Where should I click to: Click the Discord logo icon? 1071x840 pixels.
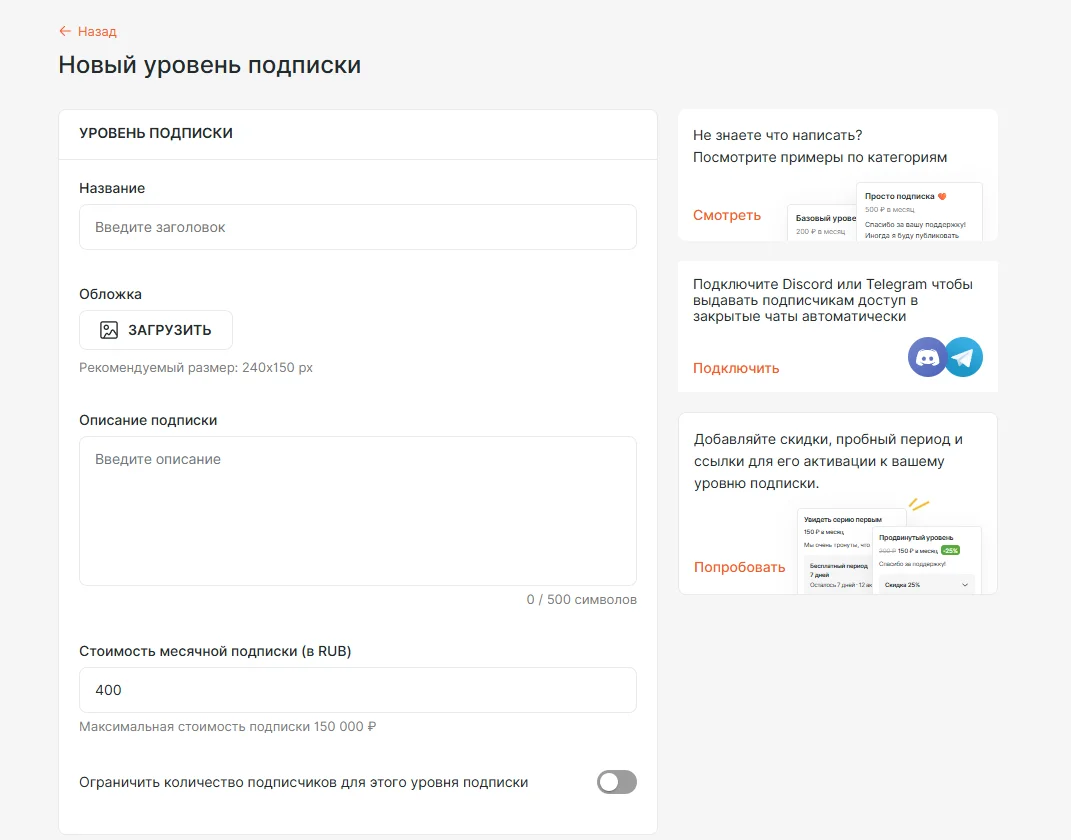pyautogui.click(x=927, y=357)
